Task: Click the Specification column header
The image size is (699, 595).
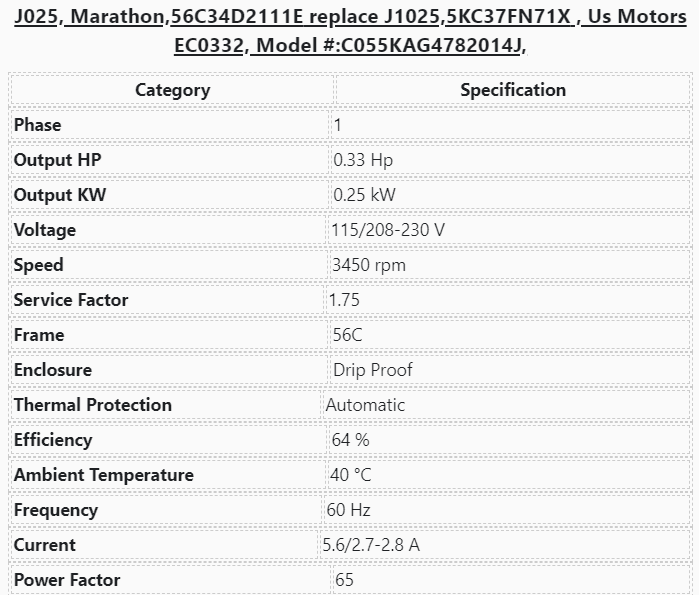Action: pyautogui.click(x=513, y=90)
